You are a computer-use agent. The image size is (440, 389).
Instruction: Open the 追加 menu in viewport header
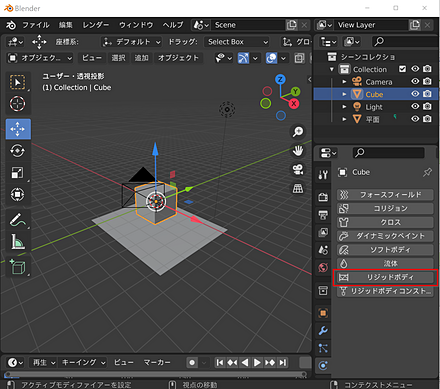tap(141, 58)
